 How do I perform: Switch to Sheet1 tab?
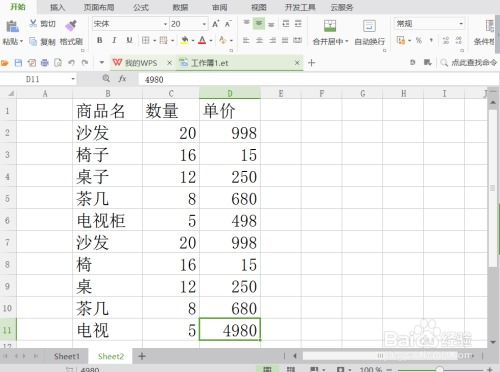click(67, 356)
